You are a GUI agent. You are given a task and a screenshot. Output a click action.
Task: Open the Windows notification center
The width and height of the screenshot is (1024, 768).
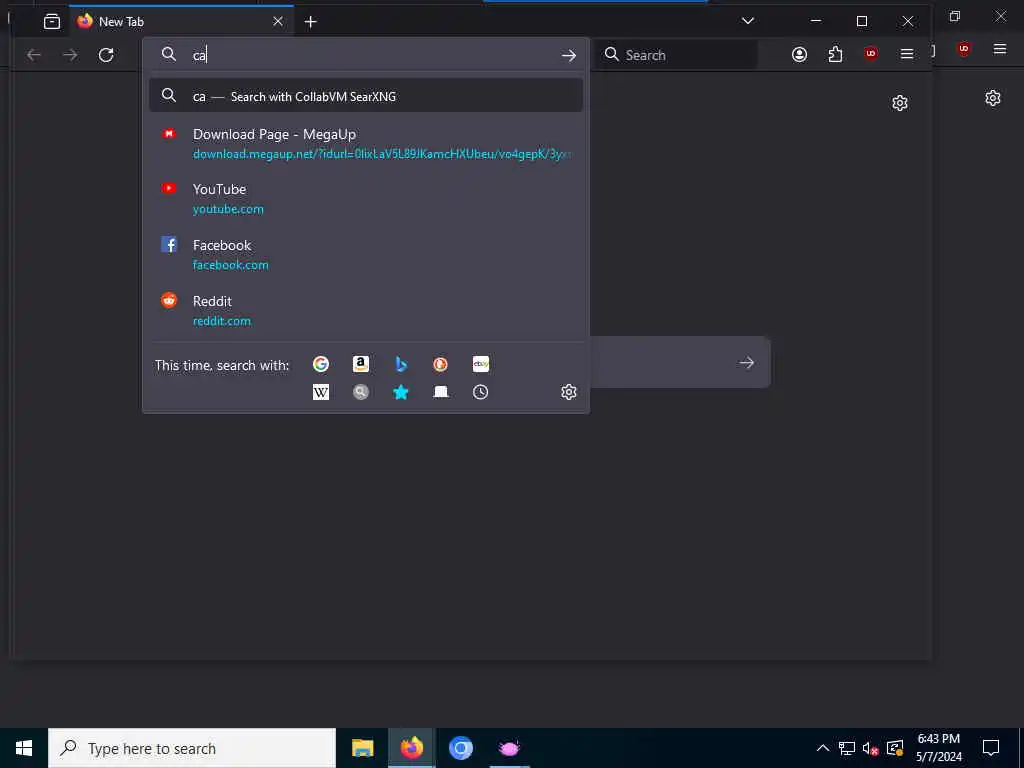tap(991, 748)
